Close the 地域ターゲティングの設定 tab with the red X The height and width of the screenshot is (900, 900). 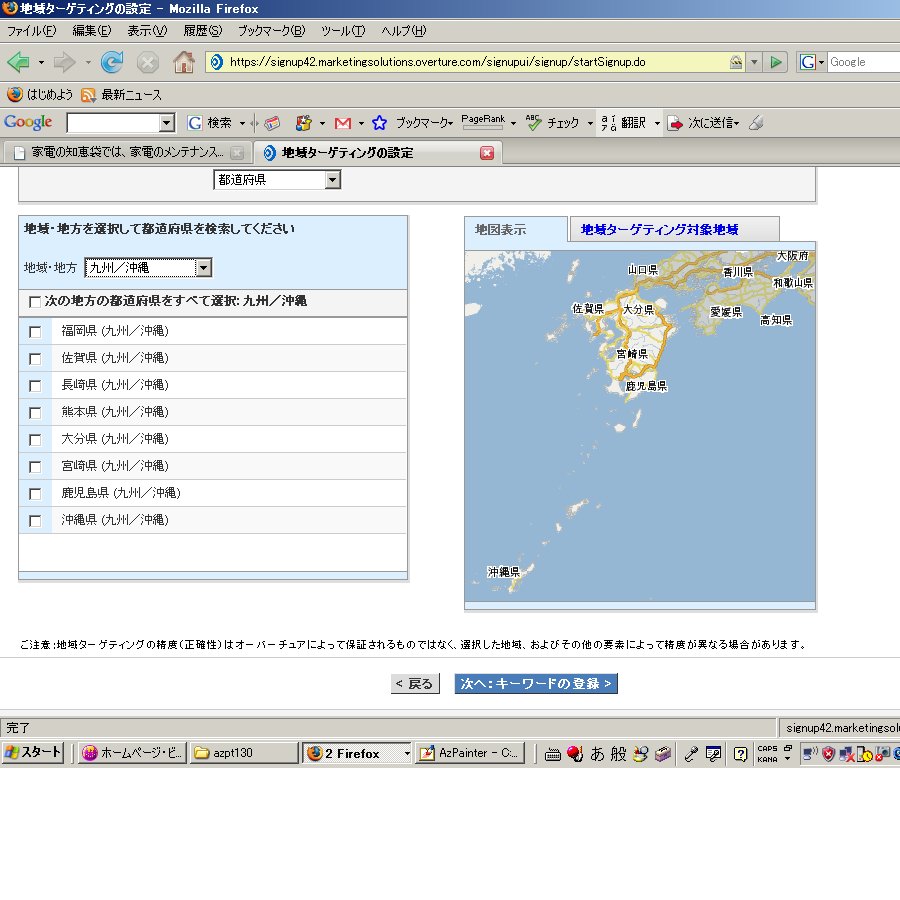point(487,153)
